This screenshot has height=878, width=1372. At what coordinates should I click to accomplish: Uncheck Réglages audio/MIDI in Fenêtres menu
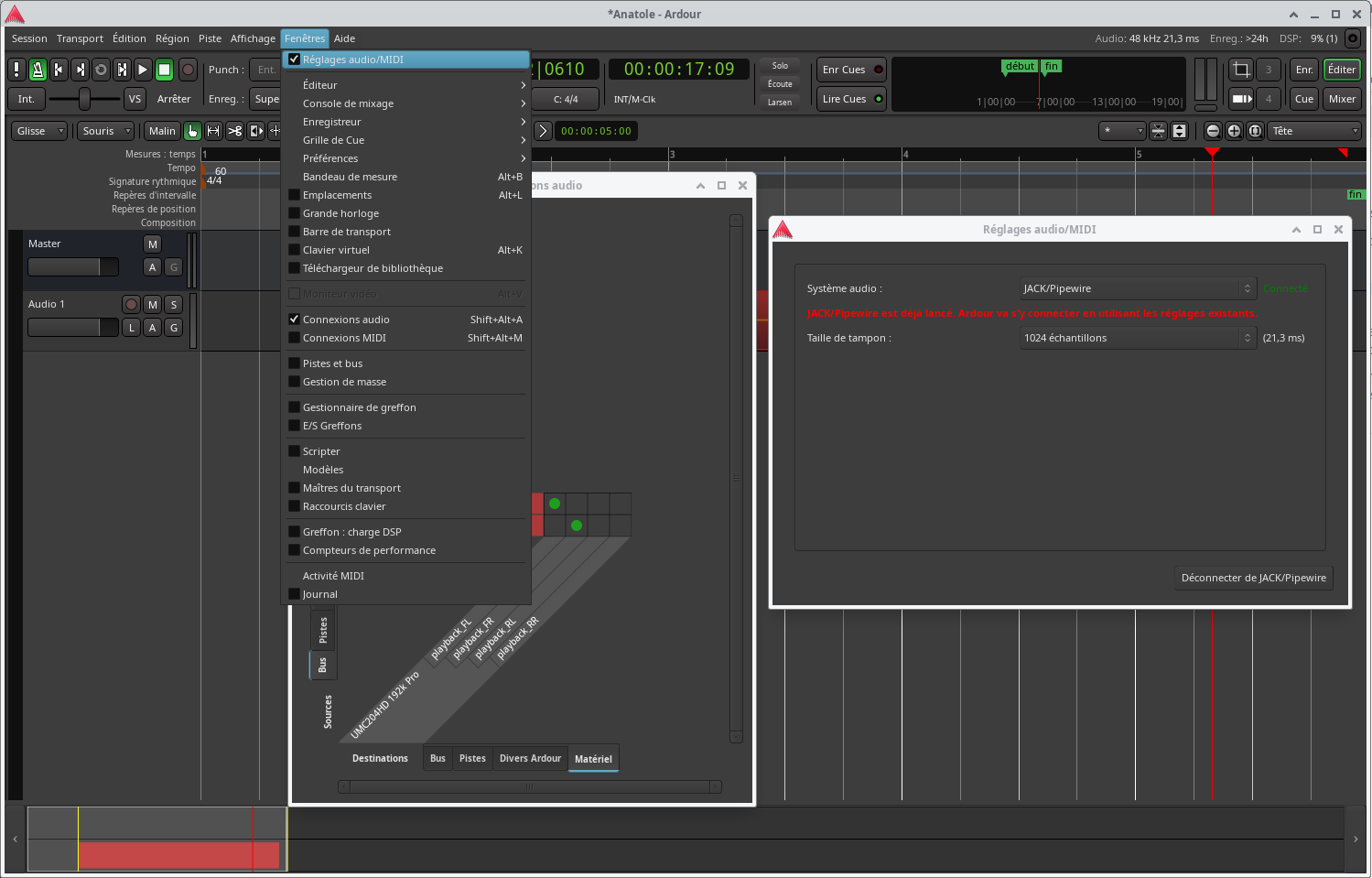point(294,60)
